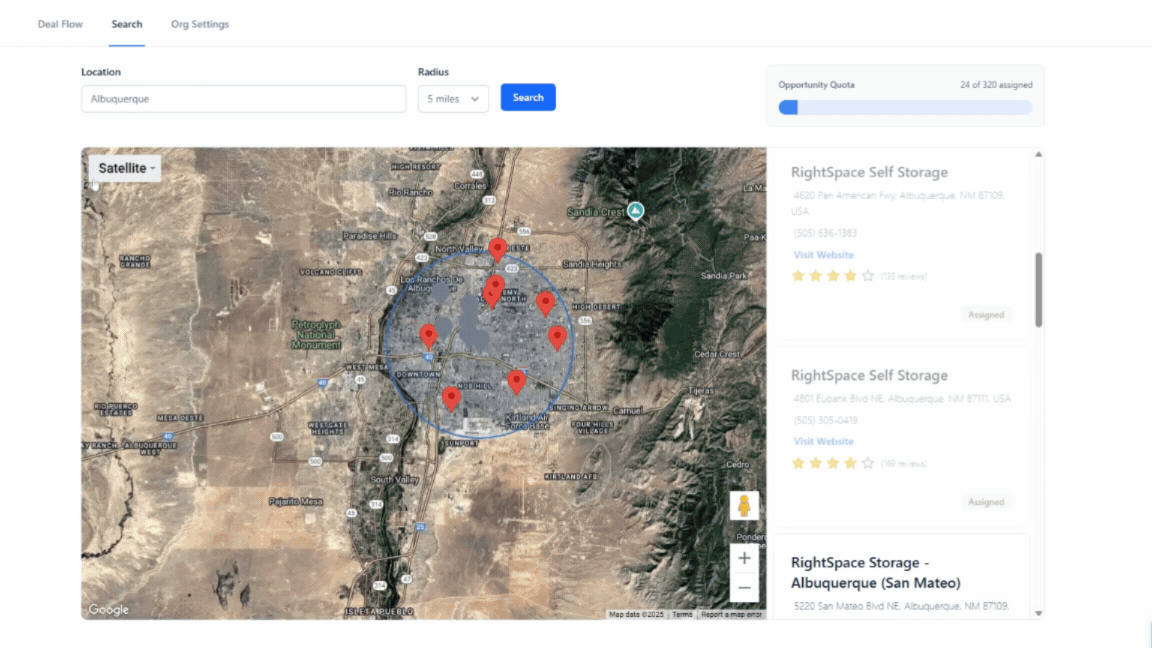Select the map pin southwest of Nob Hill
This screenshot has height=648, width=1152.
[451, 398]
